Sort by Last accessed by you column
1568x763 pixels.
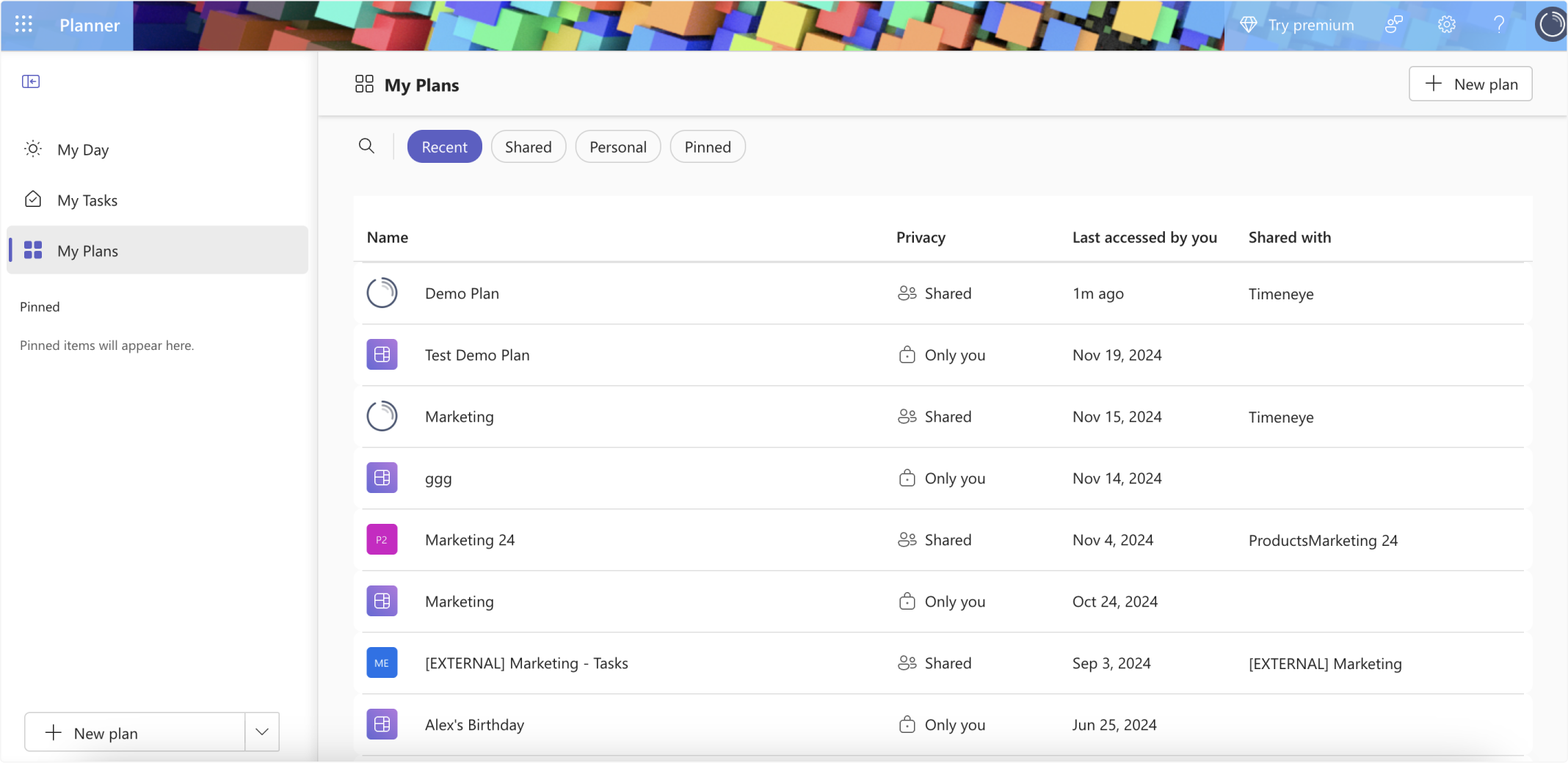(x=1144, y=238)
